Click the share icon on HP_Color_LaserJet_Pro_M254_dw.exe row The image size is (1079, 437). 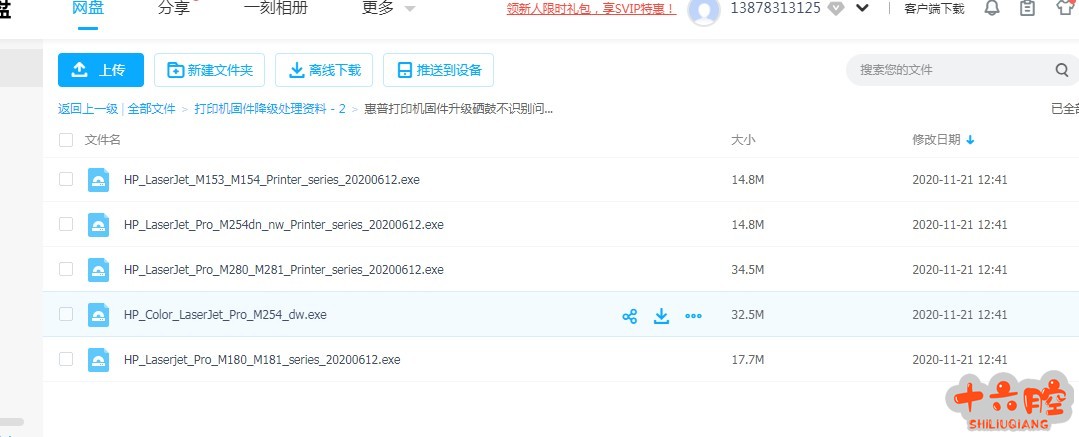[x=629, y=316]
